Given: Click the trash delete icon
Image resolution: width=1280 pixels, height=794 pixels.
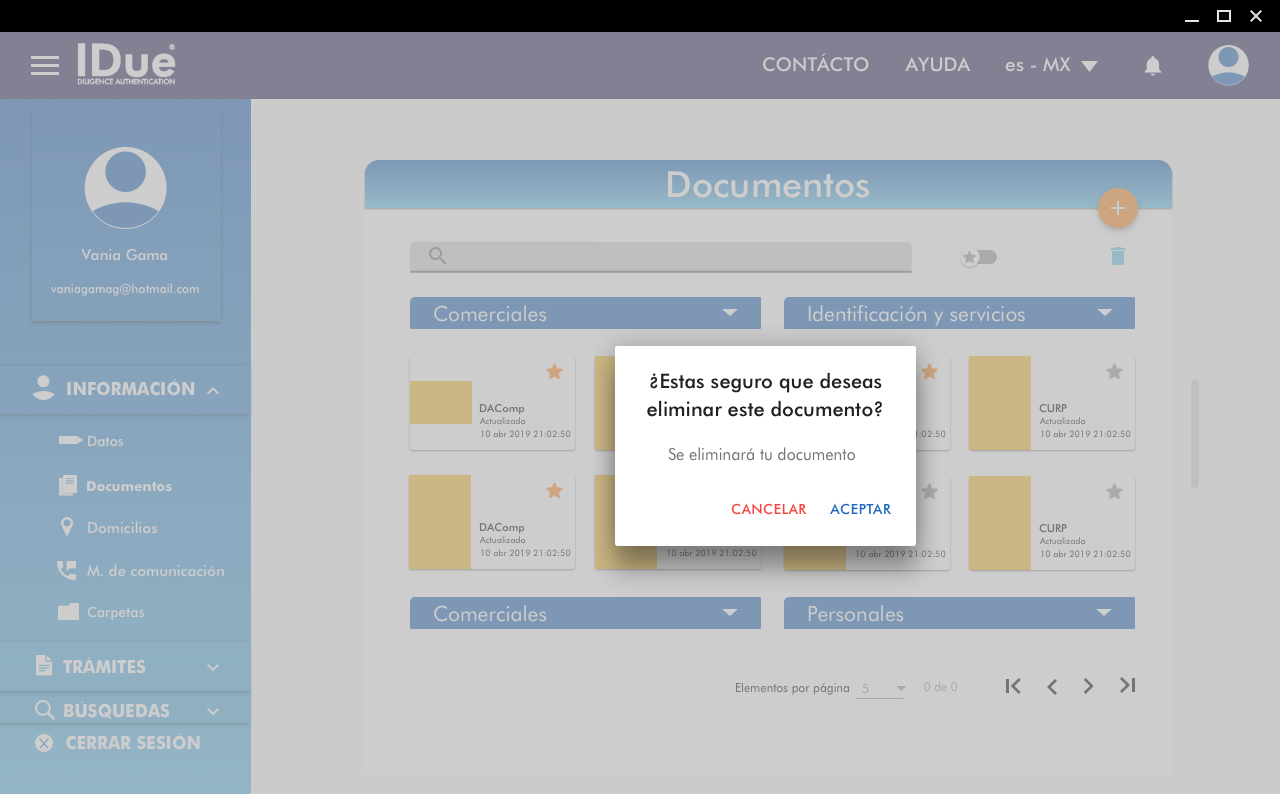Looking at the screenshot, I should click(1117, 257).
